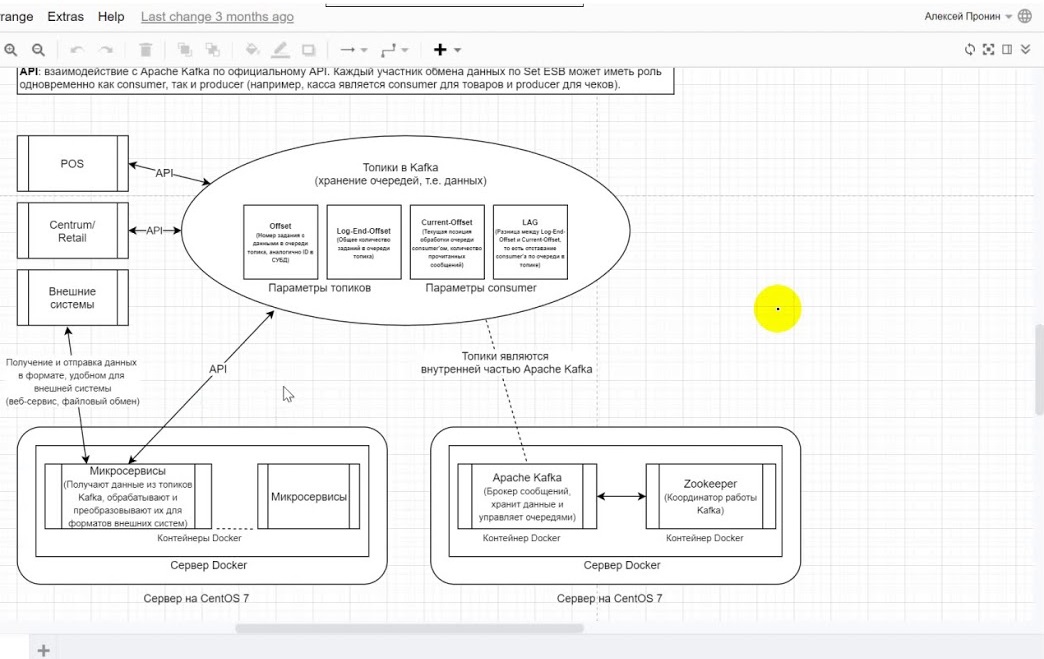The height and width of the screenshot is (659, 1044).
Task: Click the Zoom Out magnifier icon
Action: click(x=38, y=49)
